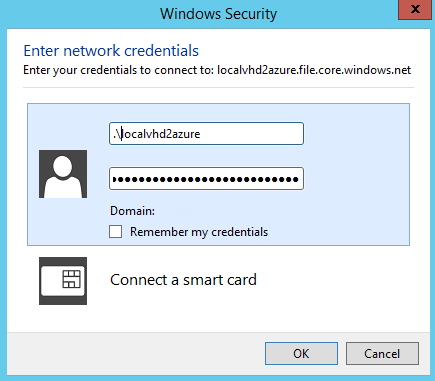
Task: Click the user account avatar icon
Action: point(63,174)
